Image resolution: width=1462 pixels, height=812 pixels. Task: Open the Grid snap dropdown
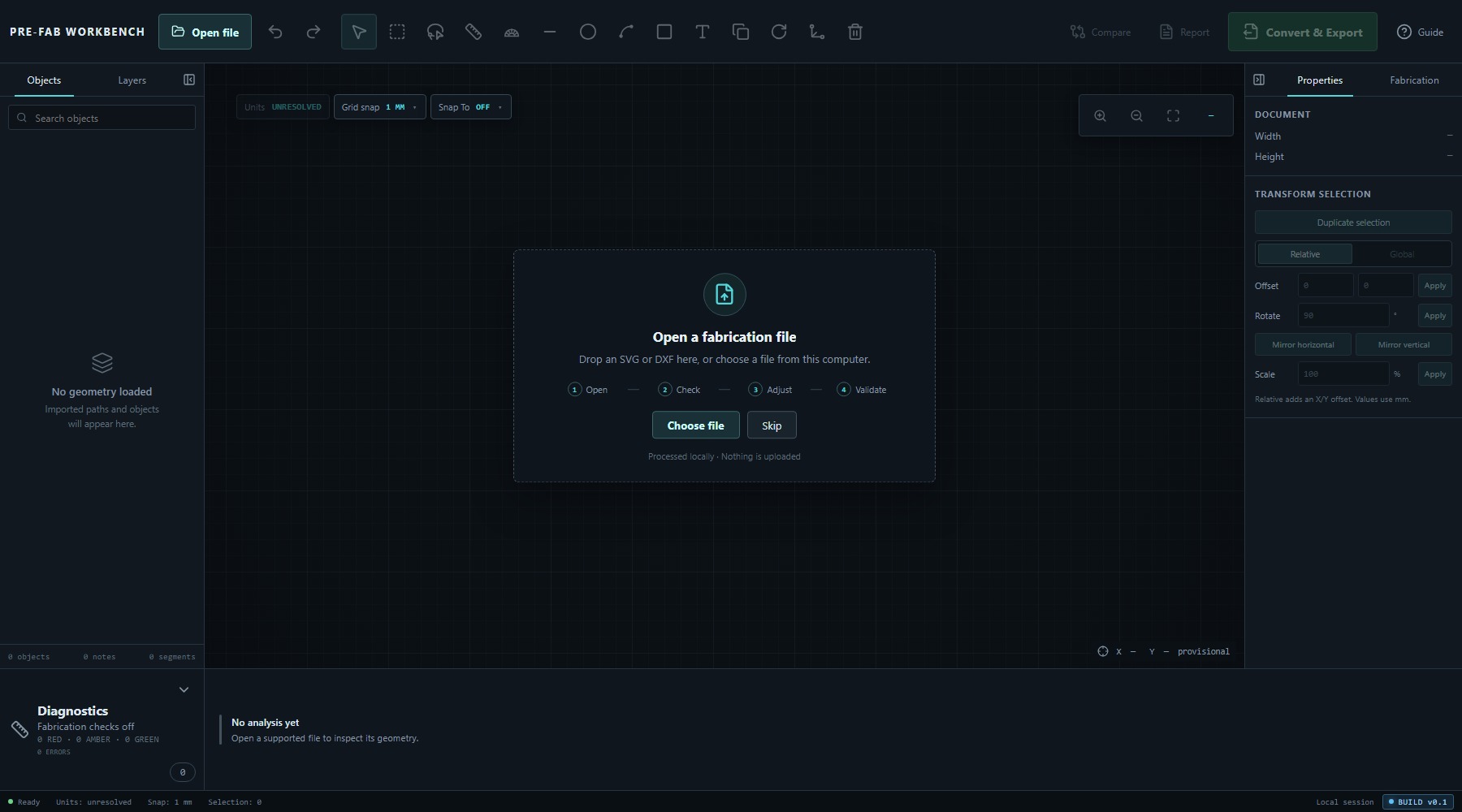pyautogui.click(x=380, y=107)
